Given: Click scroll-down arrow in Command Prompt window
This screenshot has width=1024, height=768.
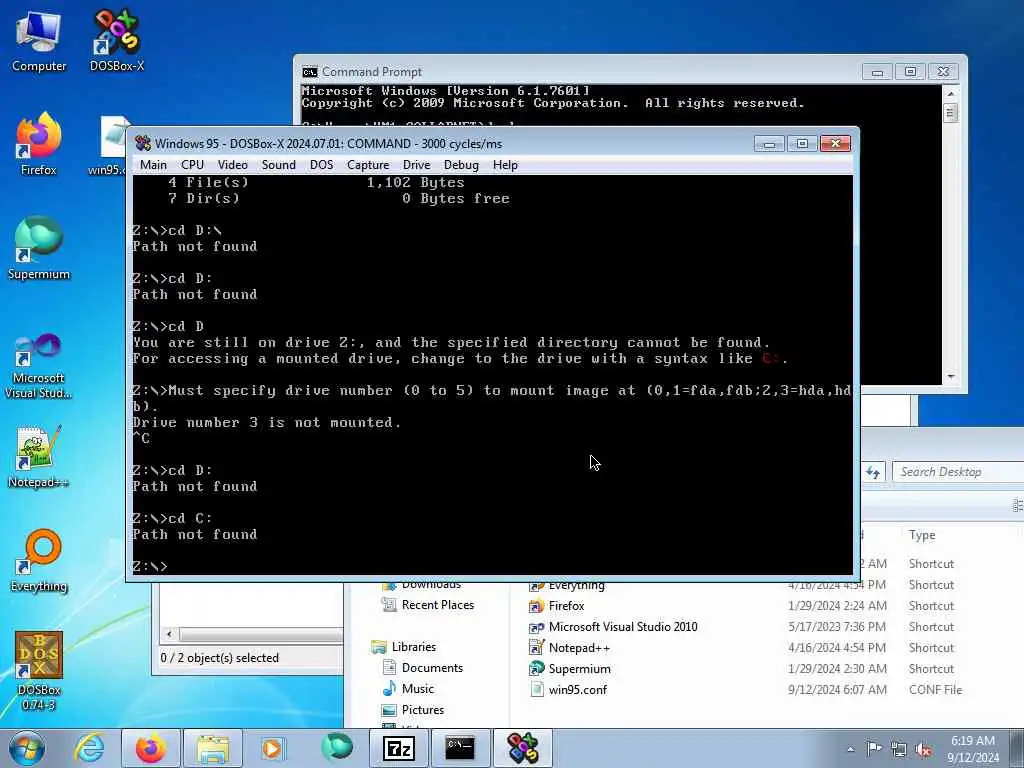Looking at the screenshot, I should [951, 377].
